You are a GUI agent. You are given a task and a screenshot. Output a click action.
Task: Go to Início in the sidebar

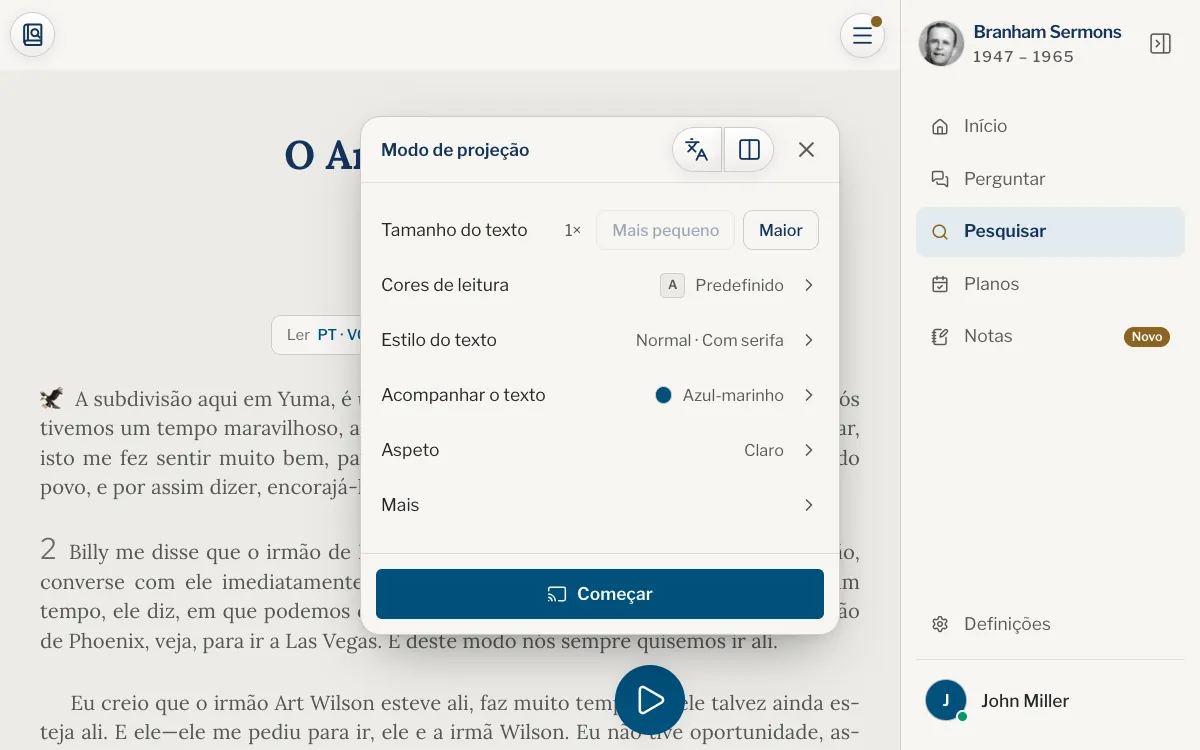[x=1050, y=126]
